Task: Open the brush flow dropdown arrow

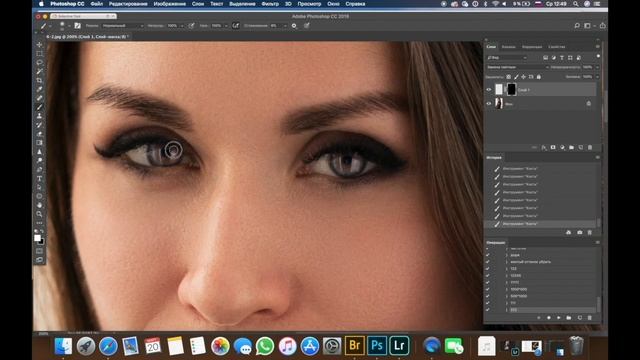Action: tap(226, 26)
